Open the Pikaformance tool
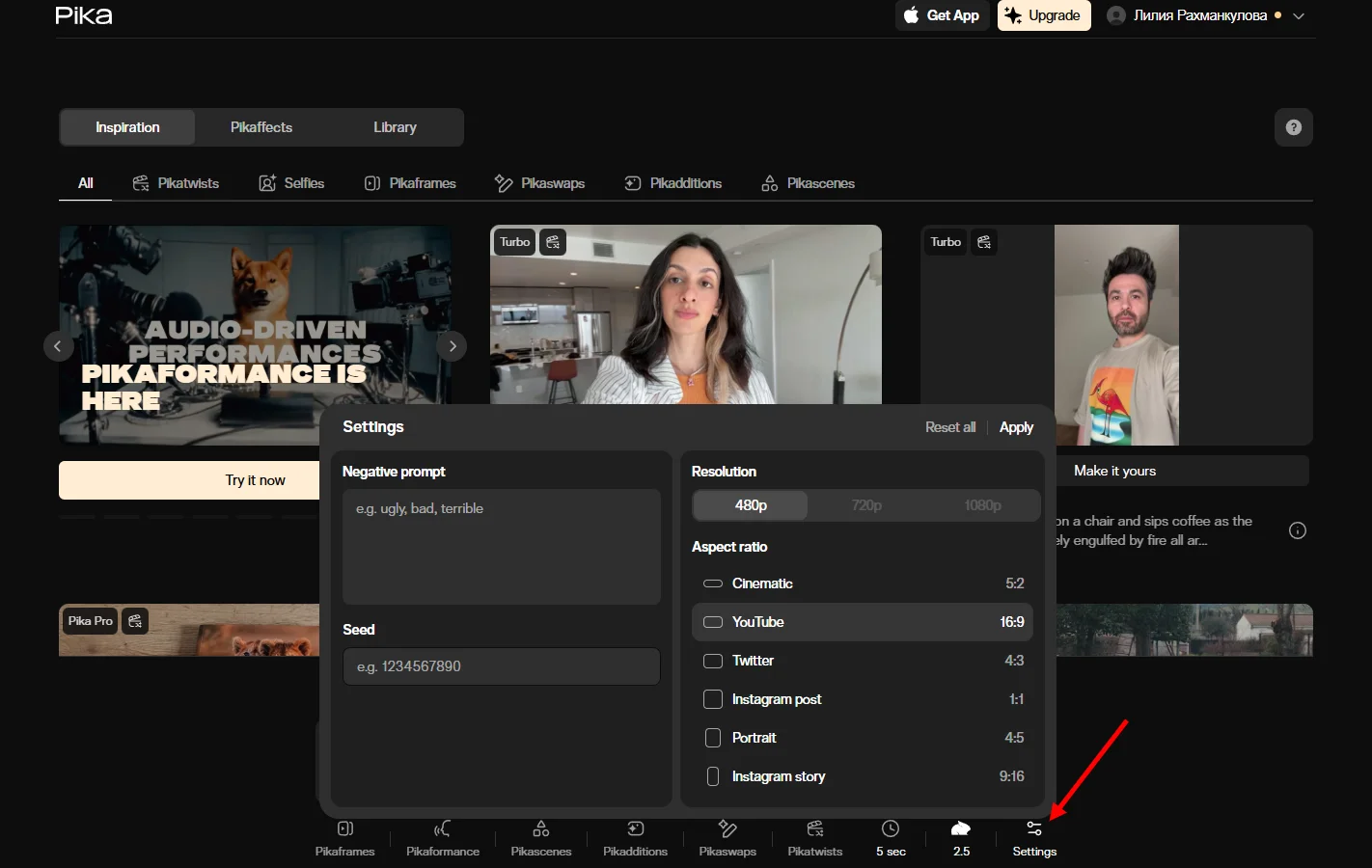The image size is (1372, 868). point(443,838)
